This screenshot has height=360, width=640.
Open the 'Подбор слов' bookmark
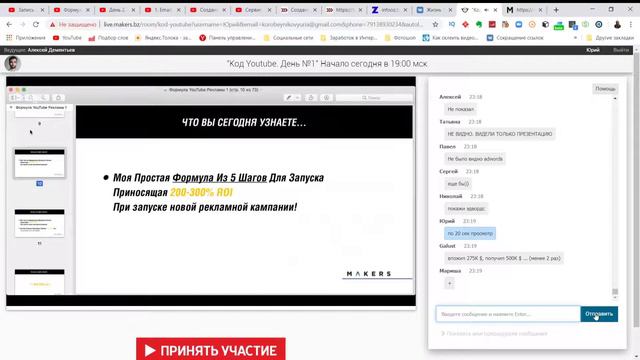tap(108, 38)
